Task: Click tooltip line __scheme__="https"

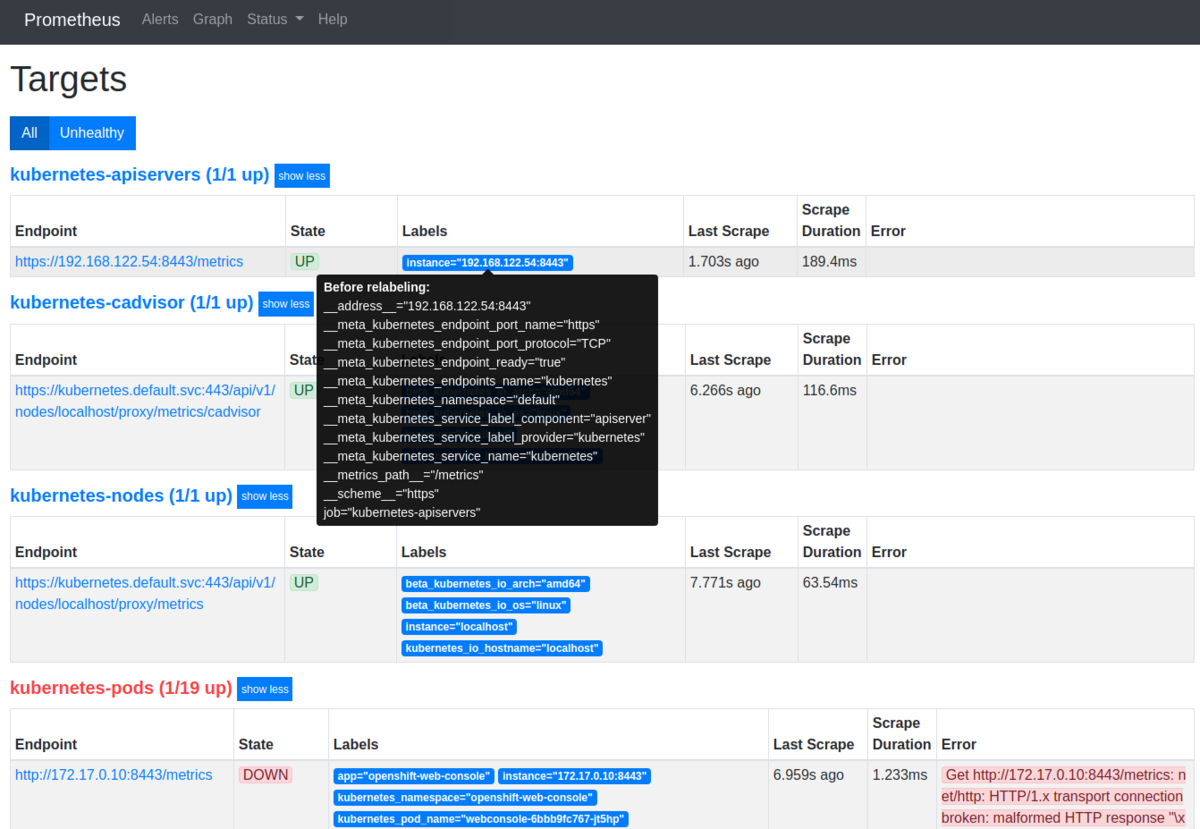Action: click(381, 494)
